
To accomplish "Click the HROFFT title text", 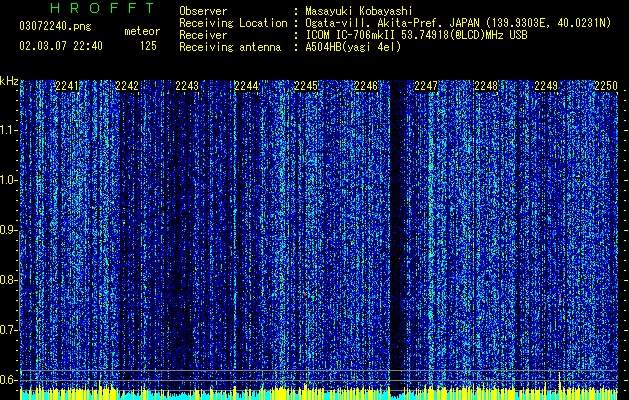I will tap(103, 8).
